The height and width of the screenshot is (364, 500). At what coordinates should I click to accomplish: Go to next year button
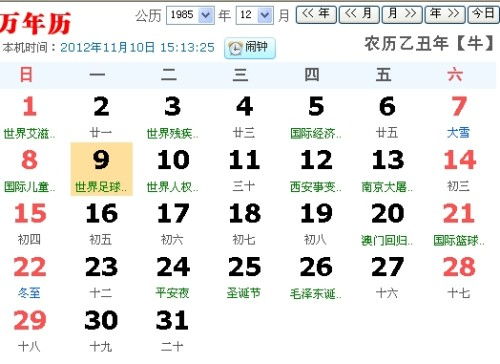[x=445, y=15]
